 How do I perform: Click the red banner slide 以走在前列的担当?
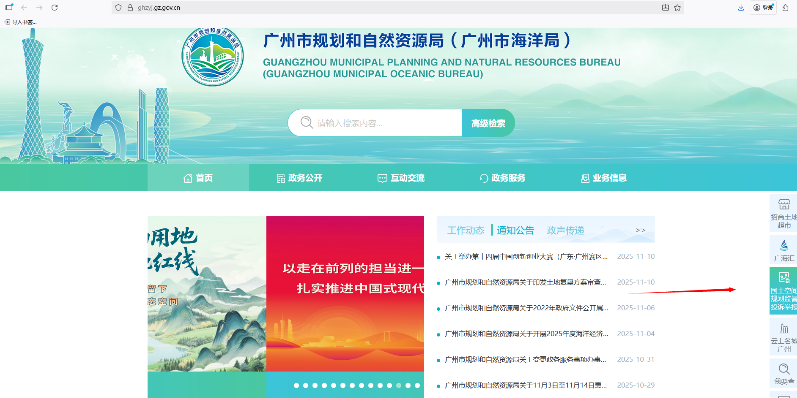coord(345,293)
